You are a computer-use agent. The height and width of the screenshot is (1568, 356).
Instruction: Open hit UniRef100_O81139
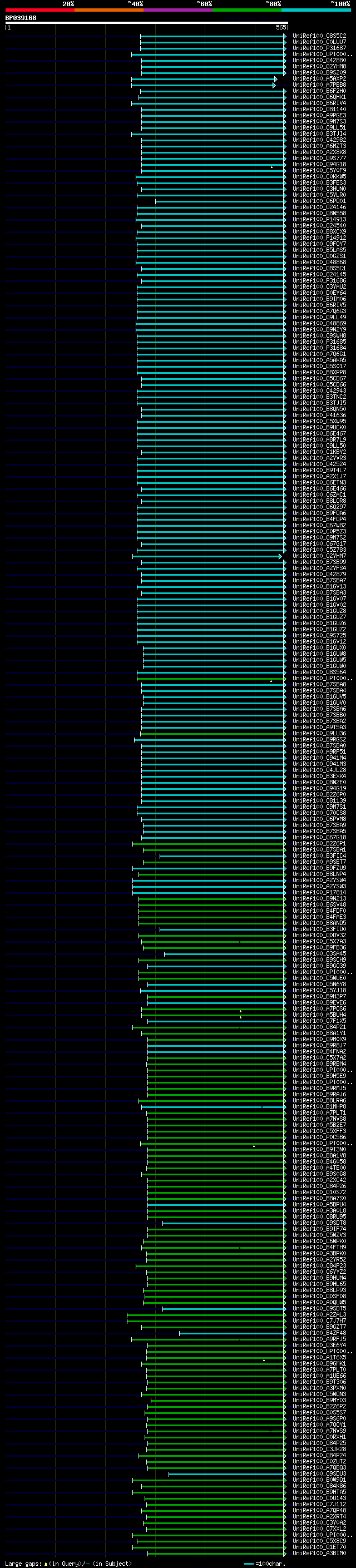point(319,800)
